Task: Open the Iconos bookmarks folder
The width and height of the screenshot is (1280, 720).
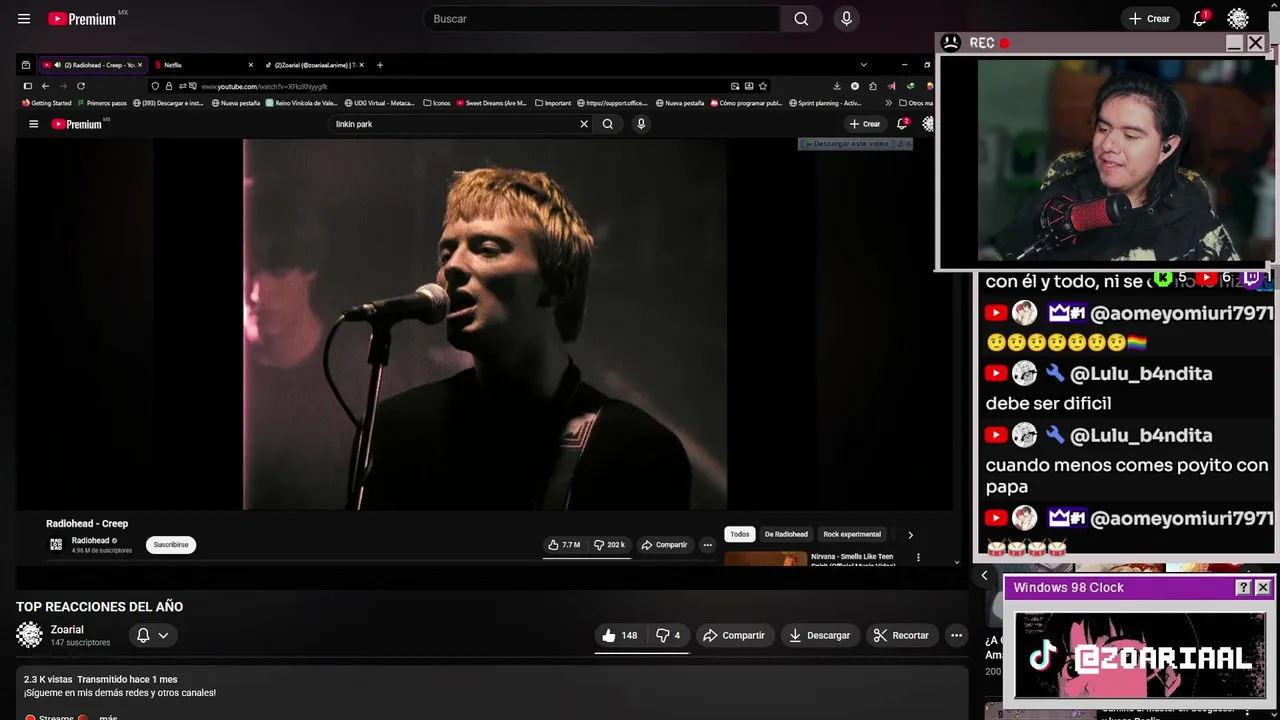Action: click(437, 103)
